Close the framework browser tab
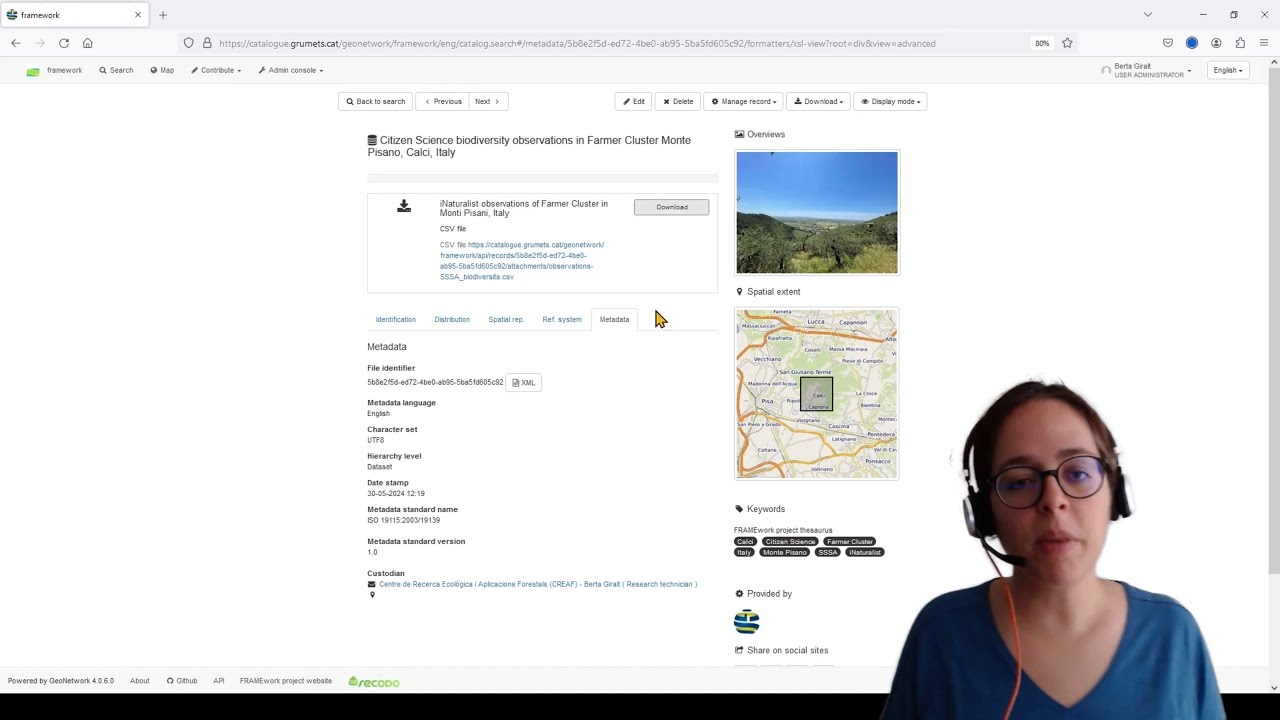 point(138,15)
